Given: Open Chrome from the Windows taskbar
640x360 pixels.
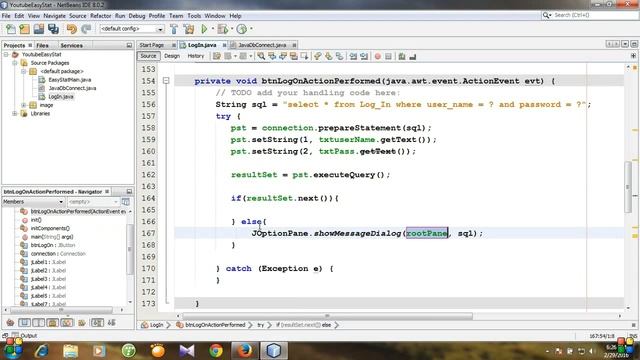Looking at the screenshot, I should (x=216, y=351).
